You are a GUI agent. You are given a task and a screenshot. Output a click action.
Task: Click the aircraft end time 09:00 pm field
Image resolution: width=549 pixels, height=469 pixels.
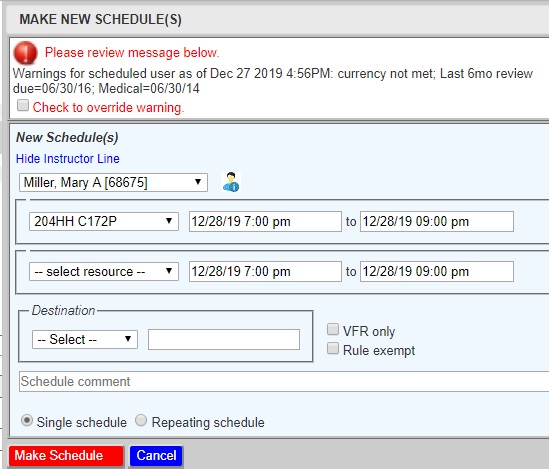tap(437, 221)
